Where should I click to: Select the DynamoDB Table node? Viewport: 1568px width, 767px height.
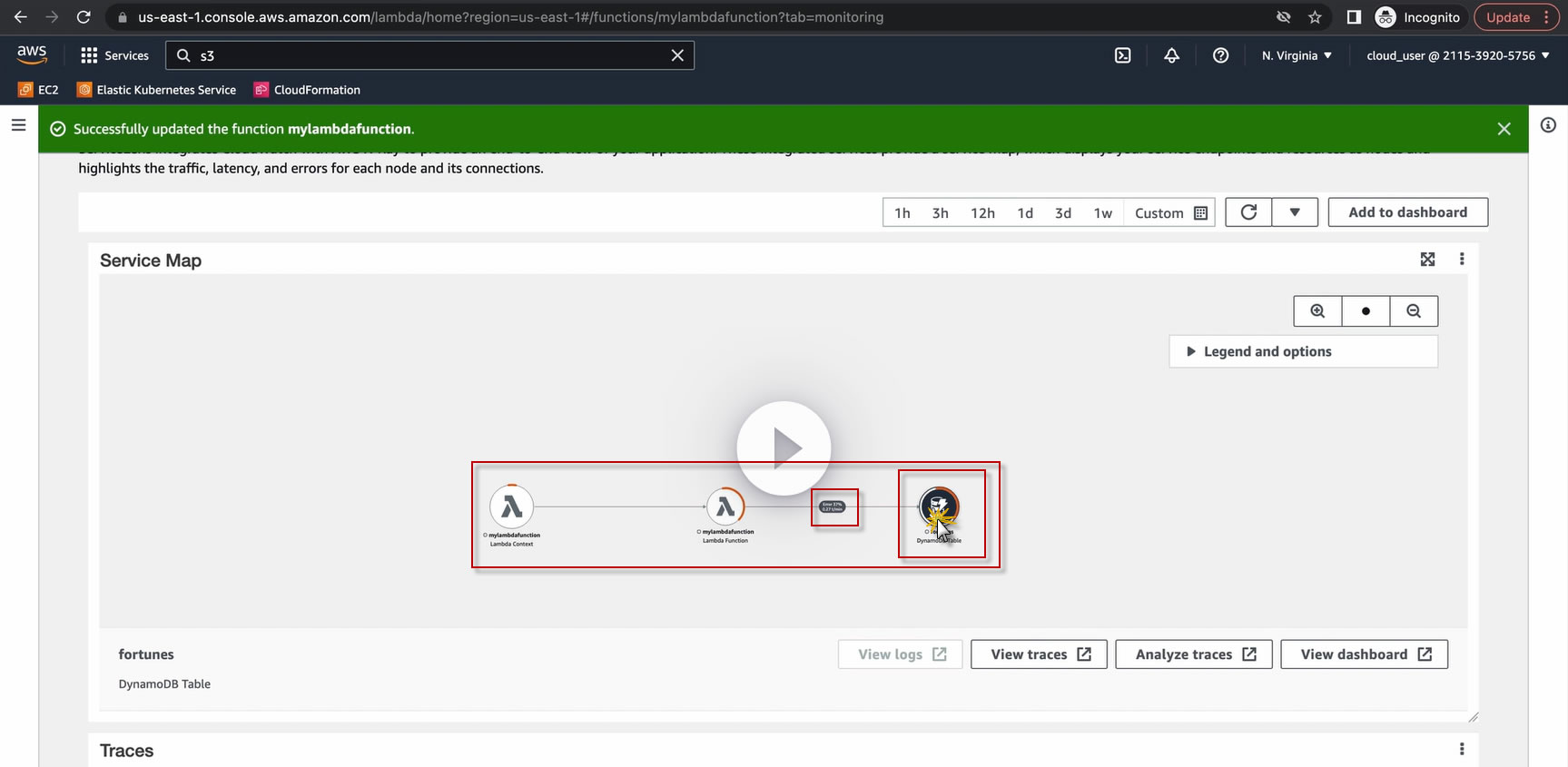click(x=939, y=506)
